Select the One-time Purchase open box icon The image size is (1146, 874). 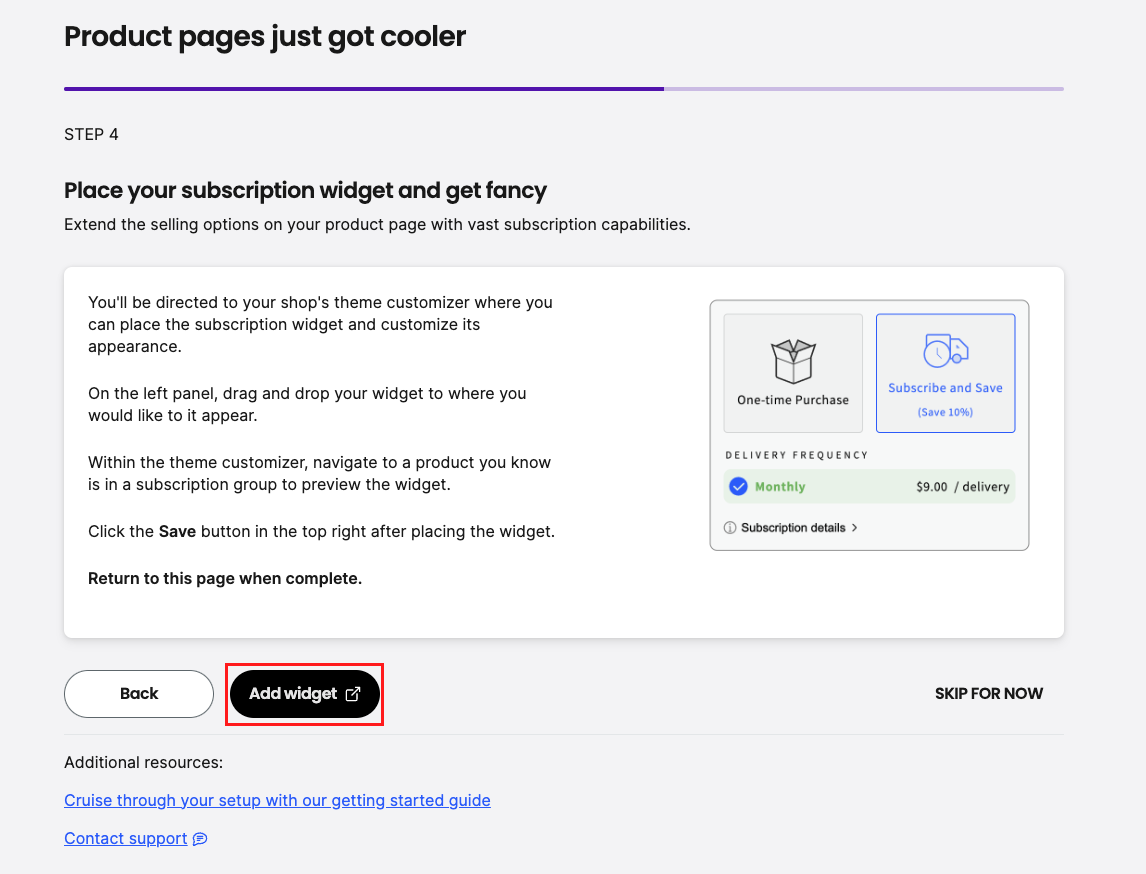click(792, 357)
